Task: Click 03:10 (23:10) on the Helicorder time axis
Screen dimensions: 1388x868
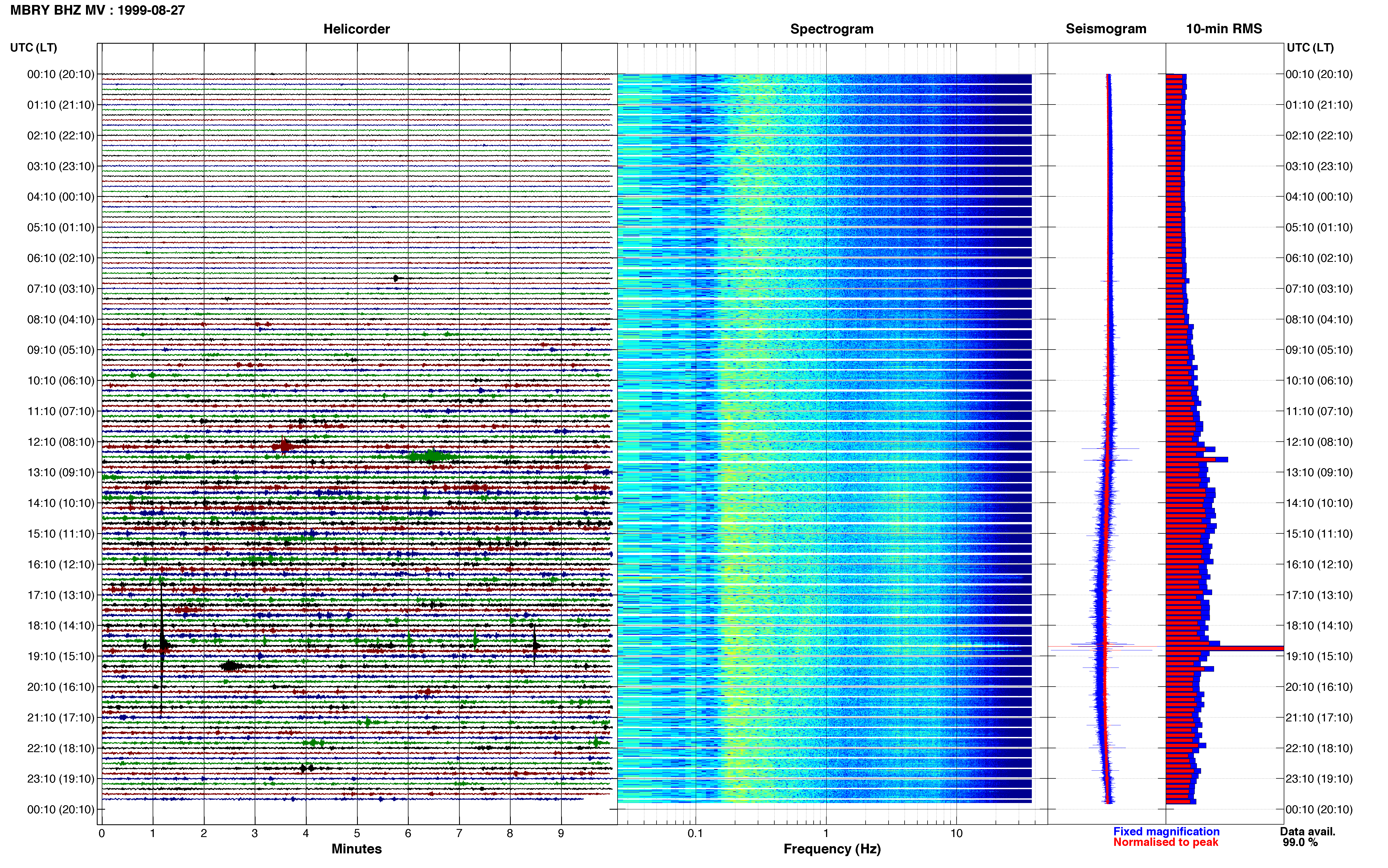Action: click(61, 166)
